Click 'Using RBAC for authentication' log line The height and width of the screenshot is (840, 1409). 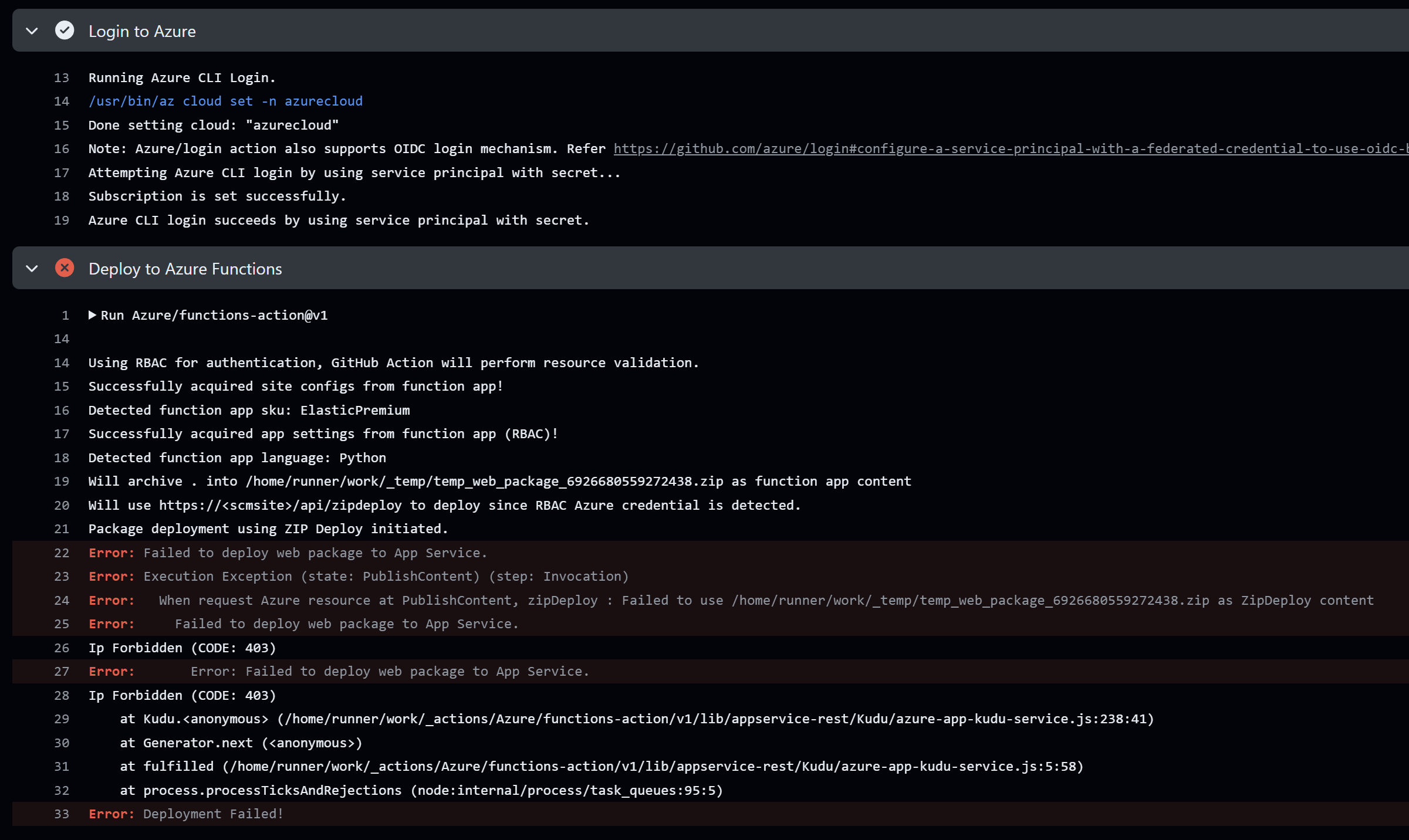[x=394, y=363]
